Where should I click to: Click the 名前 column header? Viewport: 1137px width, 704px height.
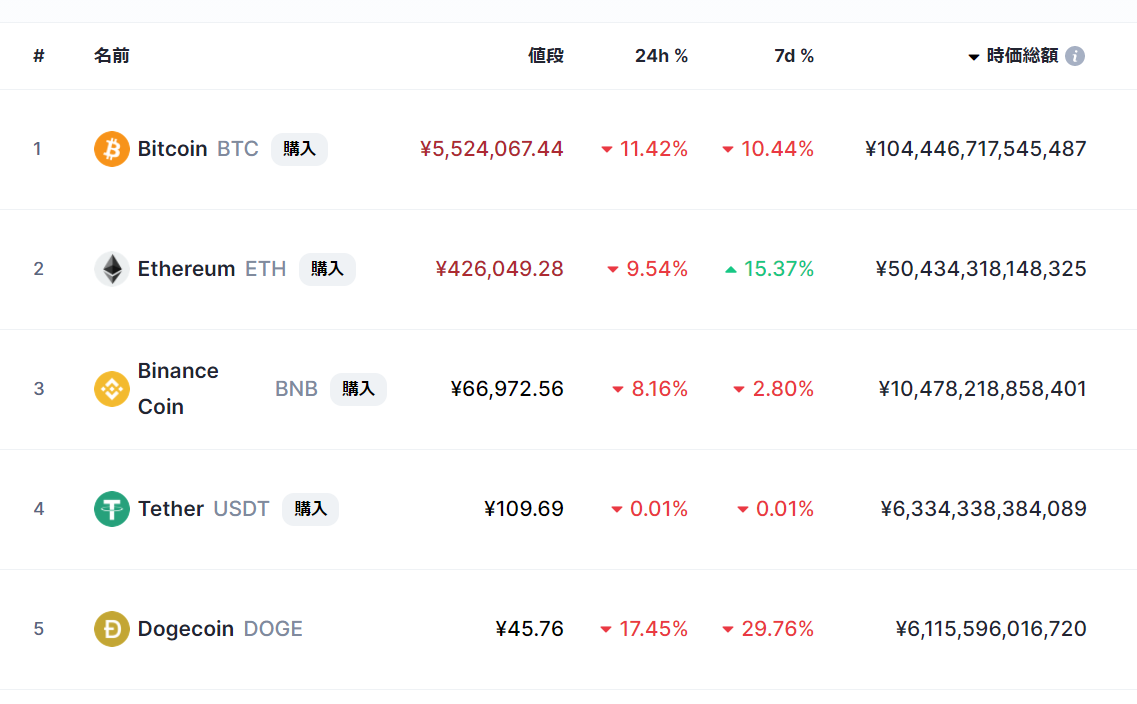[112, 56]
